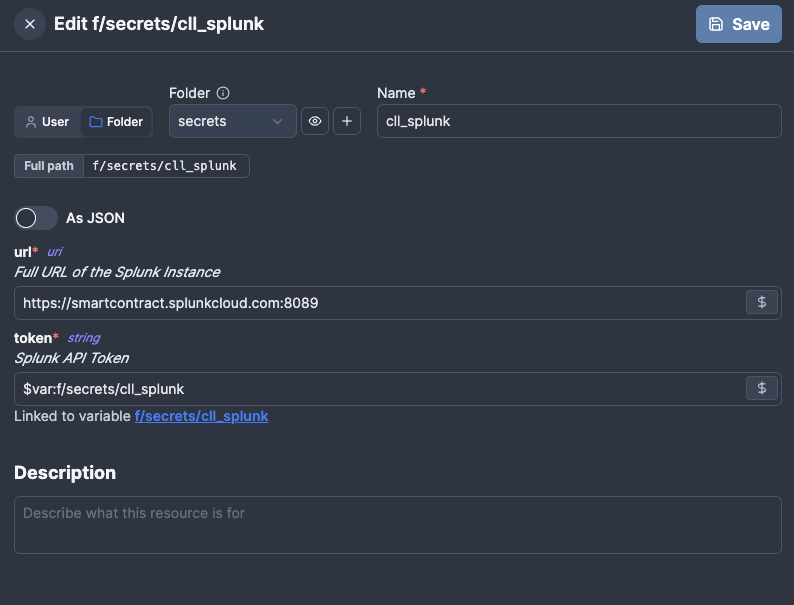Select the User owner option
Screen dimensions: 794x605
click(x=48, y=122)
